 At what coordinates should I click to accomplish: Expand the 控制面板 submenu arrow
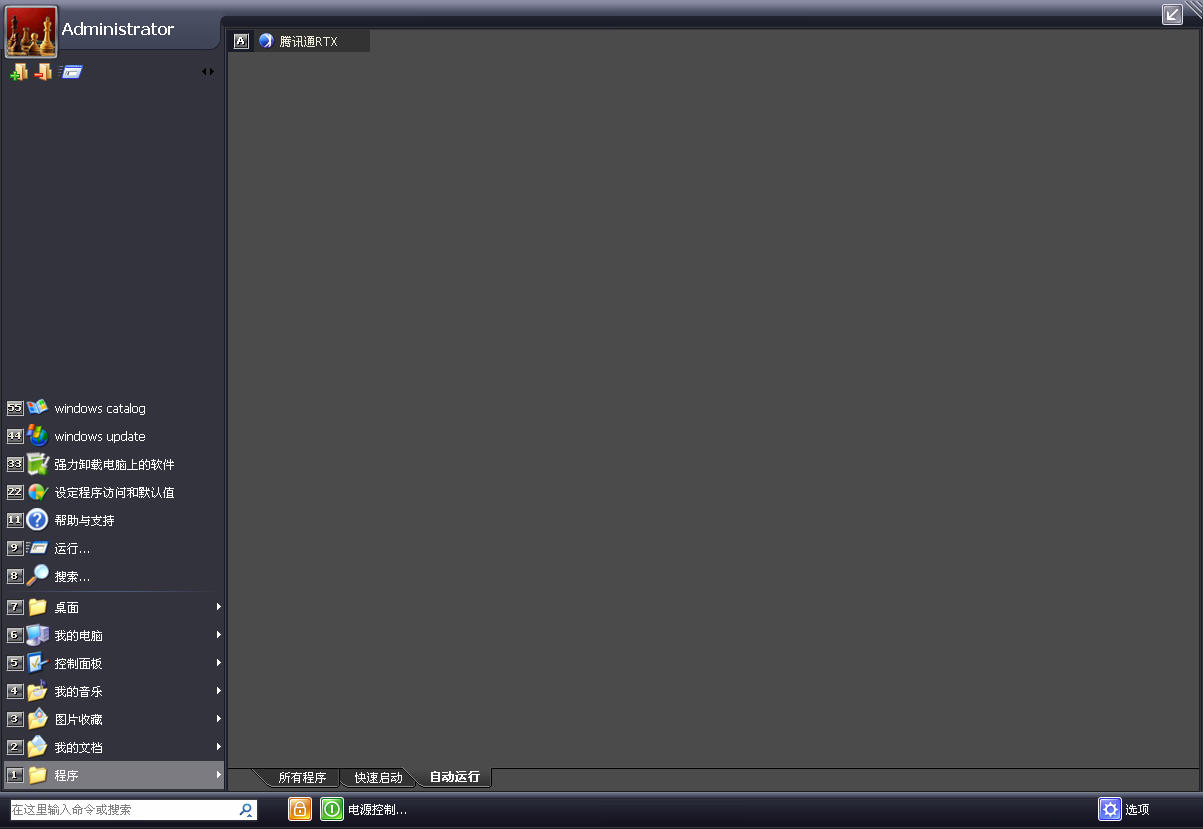pos(218,663)
